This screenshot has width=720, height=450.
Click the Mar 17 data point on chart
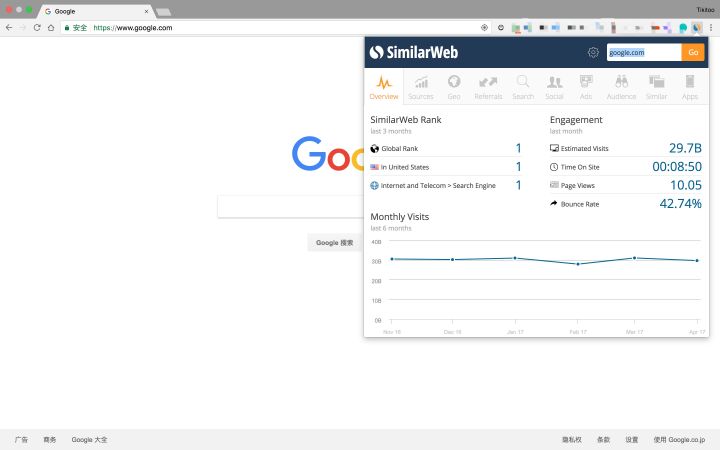pyautogui.click(x=635, y=258)
